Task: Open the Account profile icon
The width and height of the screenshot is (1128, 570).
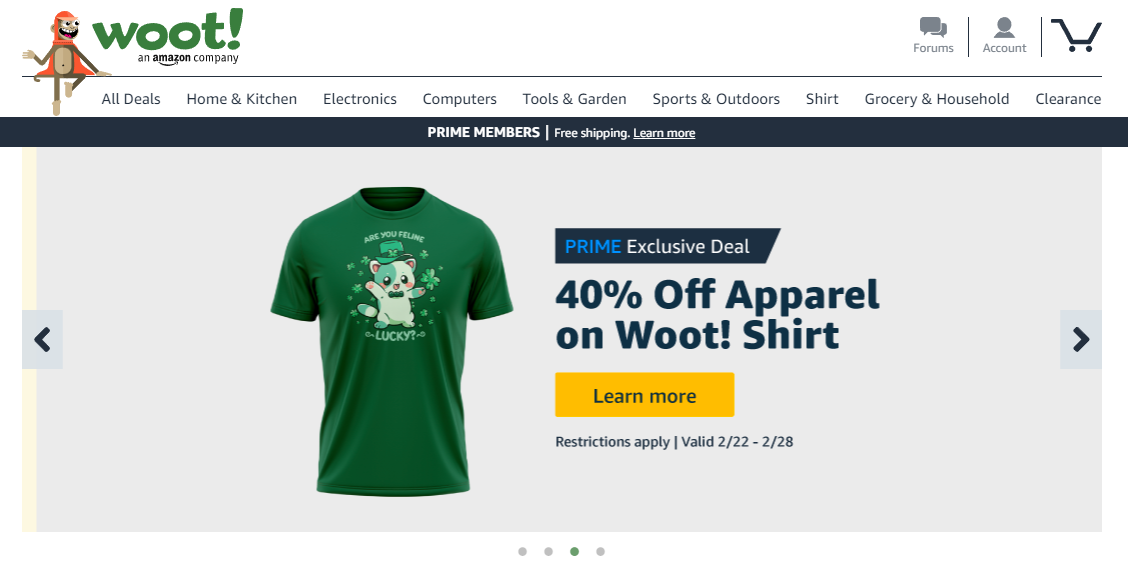Action: coord(1004,27)
